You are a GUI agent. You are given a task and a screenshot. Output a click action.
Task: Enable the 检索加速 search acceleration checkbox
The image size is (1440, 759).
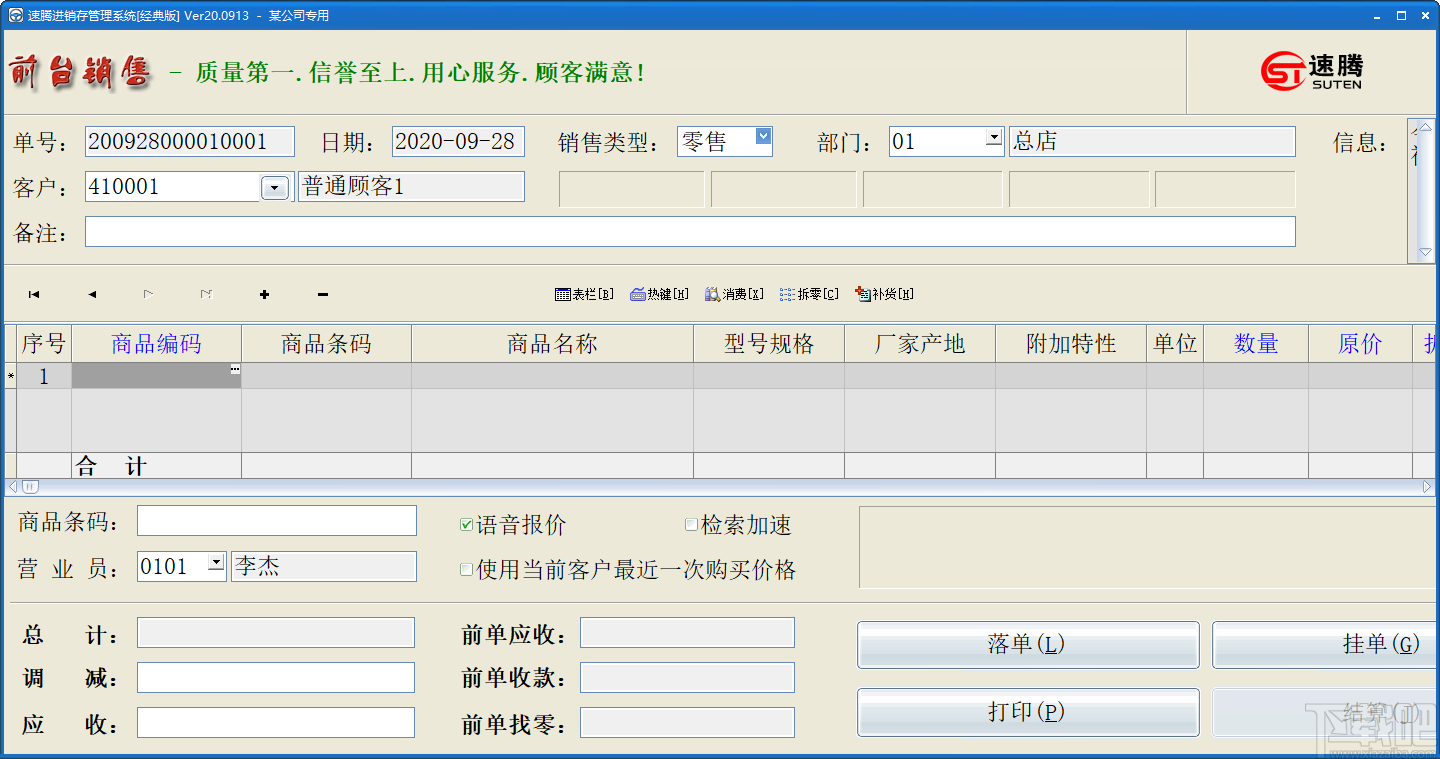click(690, 524)
